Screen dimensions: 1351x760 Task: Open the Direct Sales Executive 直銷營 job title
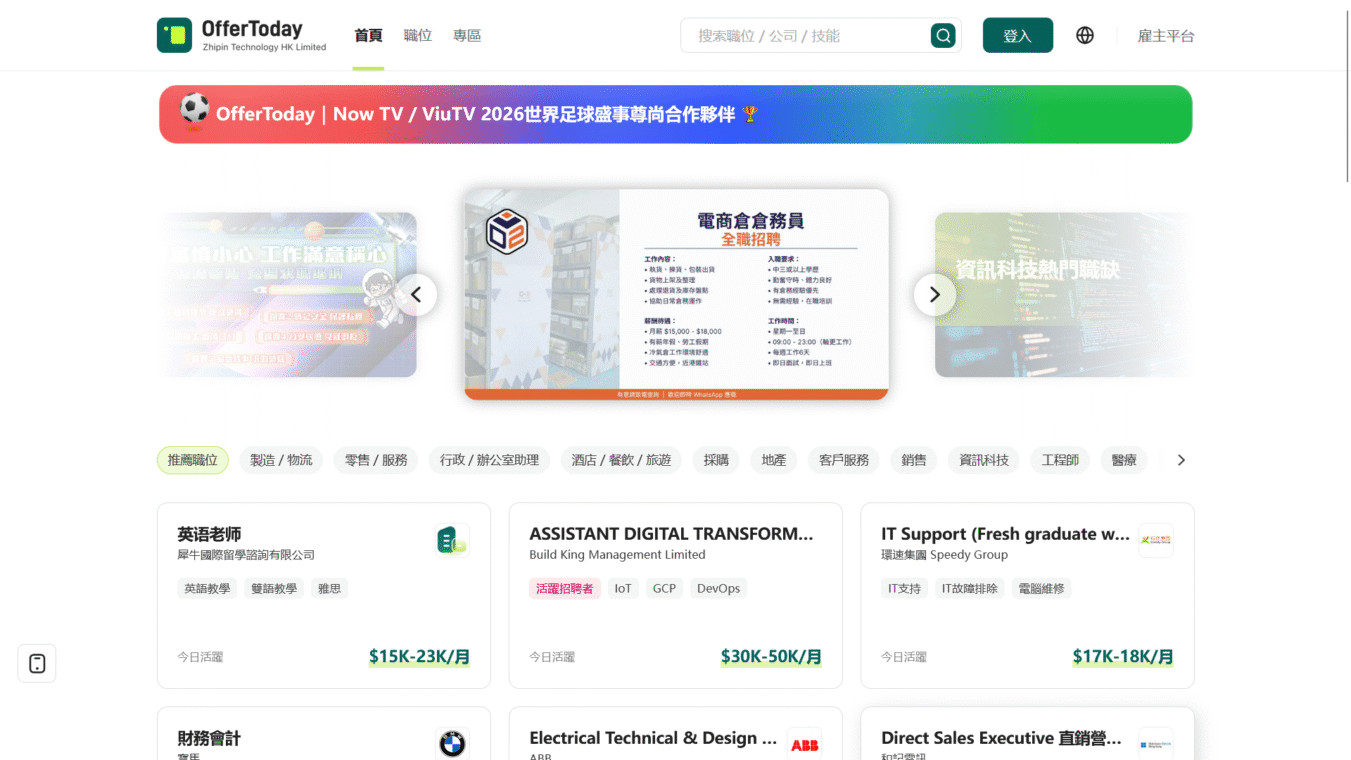[1001, 738]
